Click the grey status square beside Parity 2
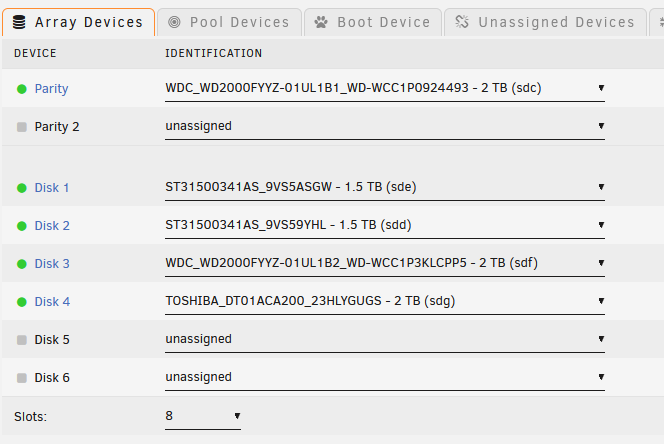Screen dimensions: 664x444 (x=22, y=127)
